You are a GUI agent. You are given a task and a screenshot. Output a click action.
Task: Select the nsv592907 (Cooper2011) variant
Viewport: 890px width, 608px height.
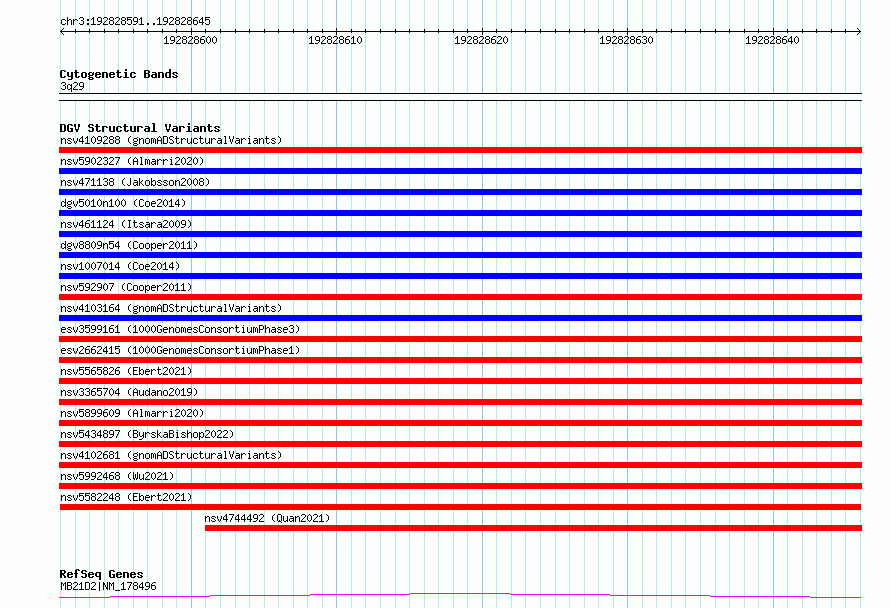coord(126,287)
